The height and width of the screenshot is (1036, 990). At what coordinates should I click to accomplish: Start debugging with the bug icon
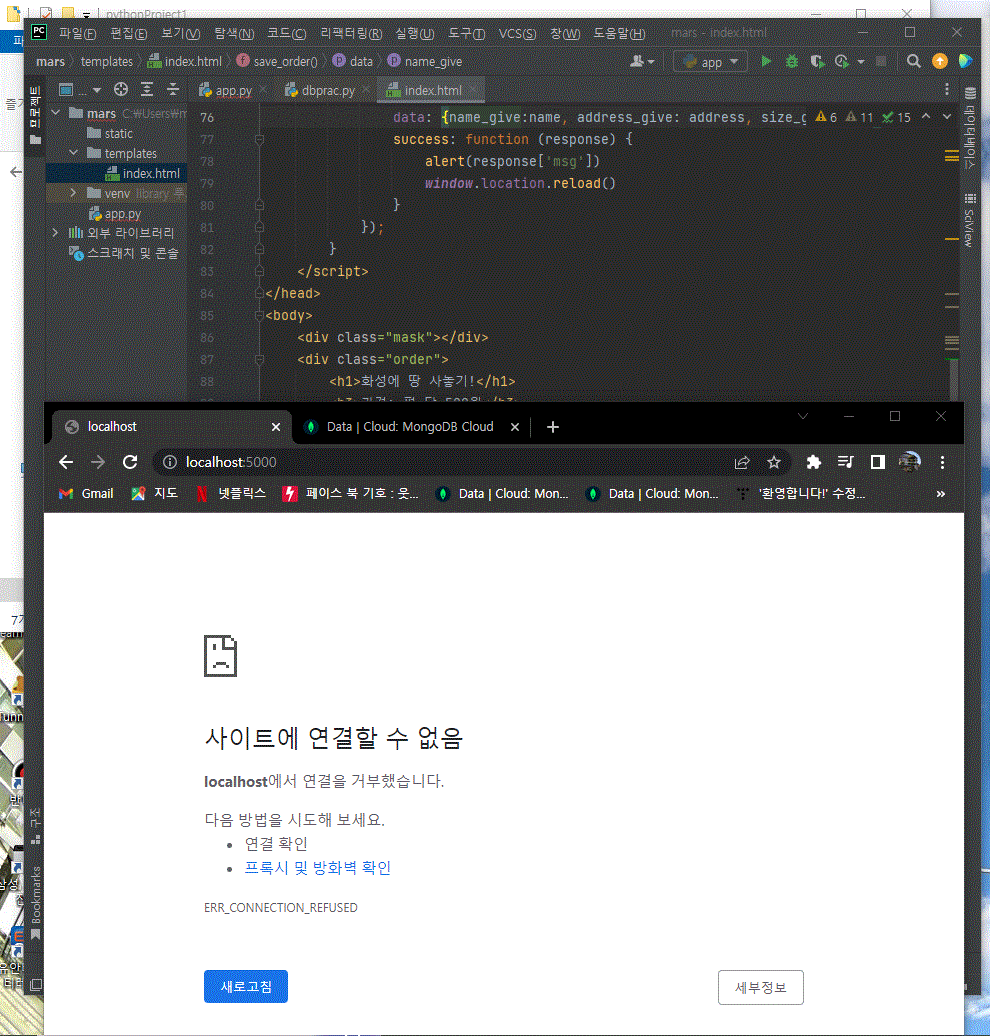pos(791,61)
